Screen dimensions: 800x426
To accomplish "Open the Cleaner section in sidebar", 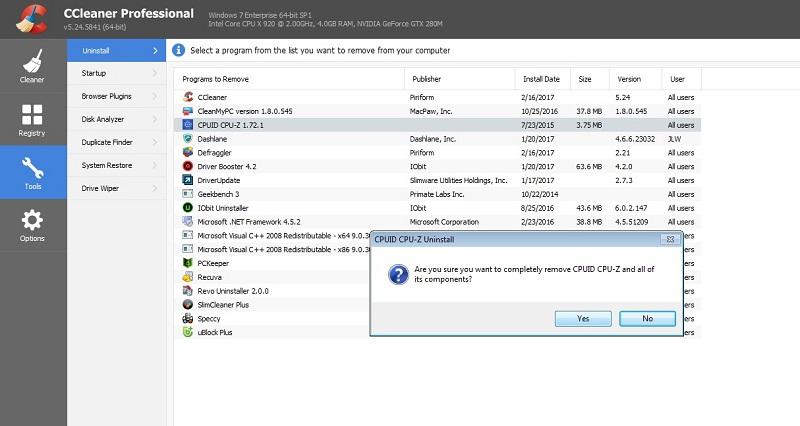I will 32,66.
